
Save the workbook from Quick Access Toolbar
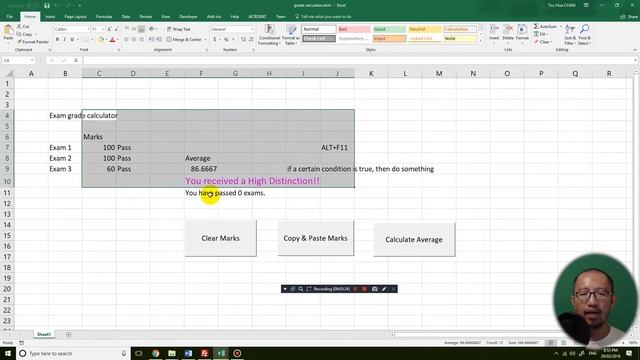(47, 5)
